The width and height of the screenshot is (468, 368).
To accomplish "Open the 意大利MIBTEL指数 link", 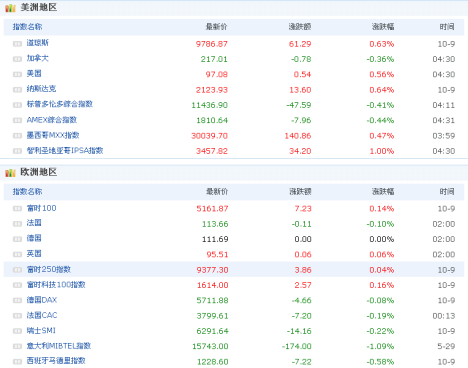I will pyautogui.click(x=59, y=346).
